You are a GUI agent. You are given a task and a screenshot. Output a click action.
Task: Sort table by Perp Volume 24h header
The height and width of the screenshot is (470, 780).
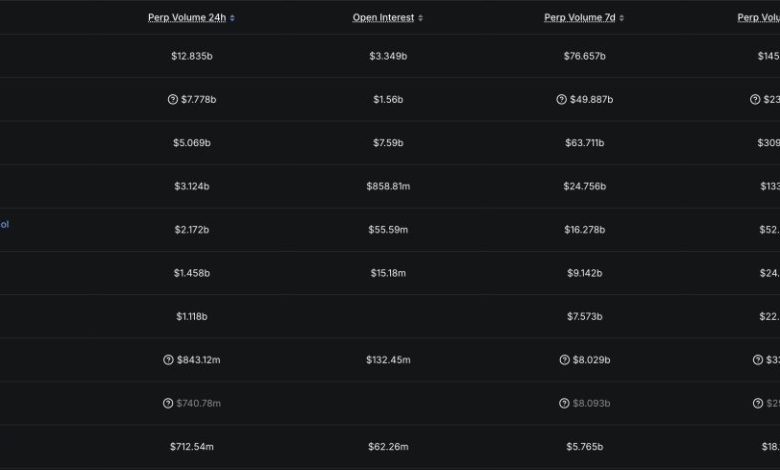(187, 18)
